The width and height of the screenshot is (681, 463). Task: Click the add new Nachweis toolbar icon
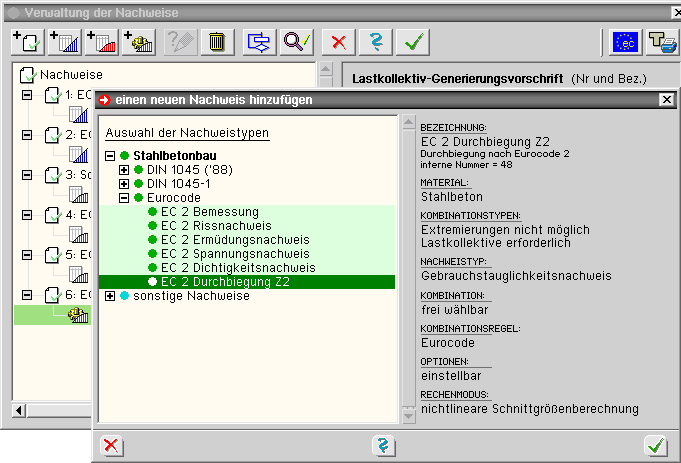(x=25, y=42)
